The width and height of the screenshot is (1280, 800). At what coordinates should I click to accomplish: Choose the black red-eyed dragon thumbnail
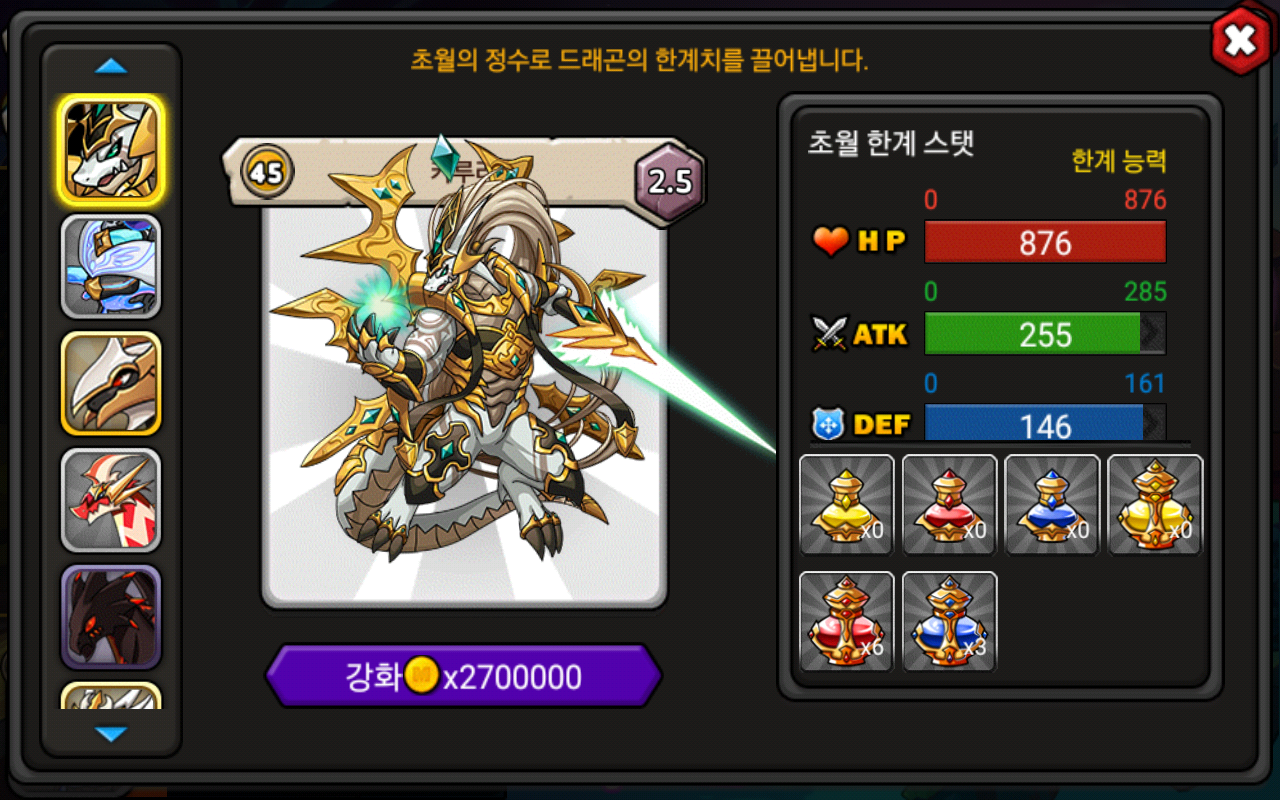(111, 617)
